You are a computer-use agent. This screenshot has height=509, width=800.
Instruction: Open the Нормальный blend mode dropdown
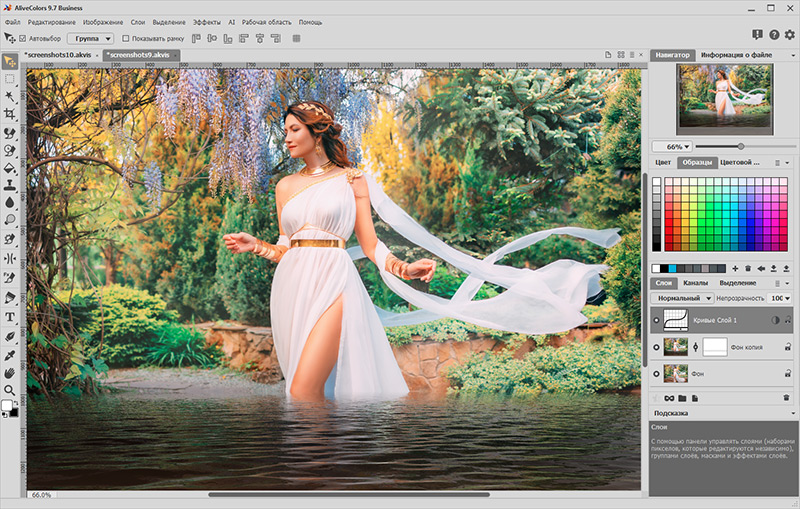tap(682, 298)
